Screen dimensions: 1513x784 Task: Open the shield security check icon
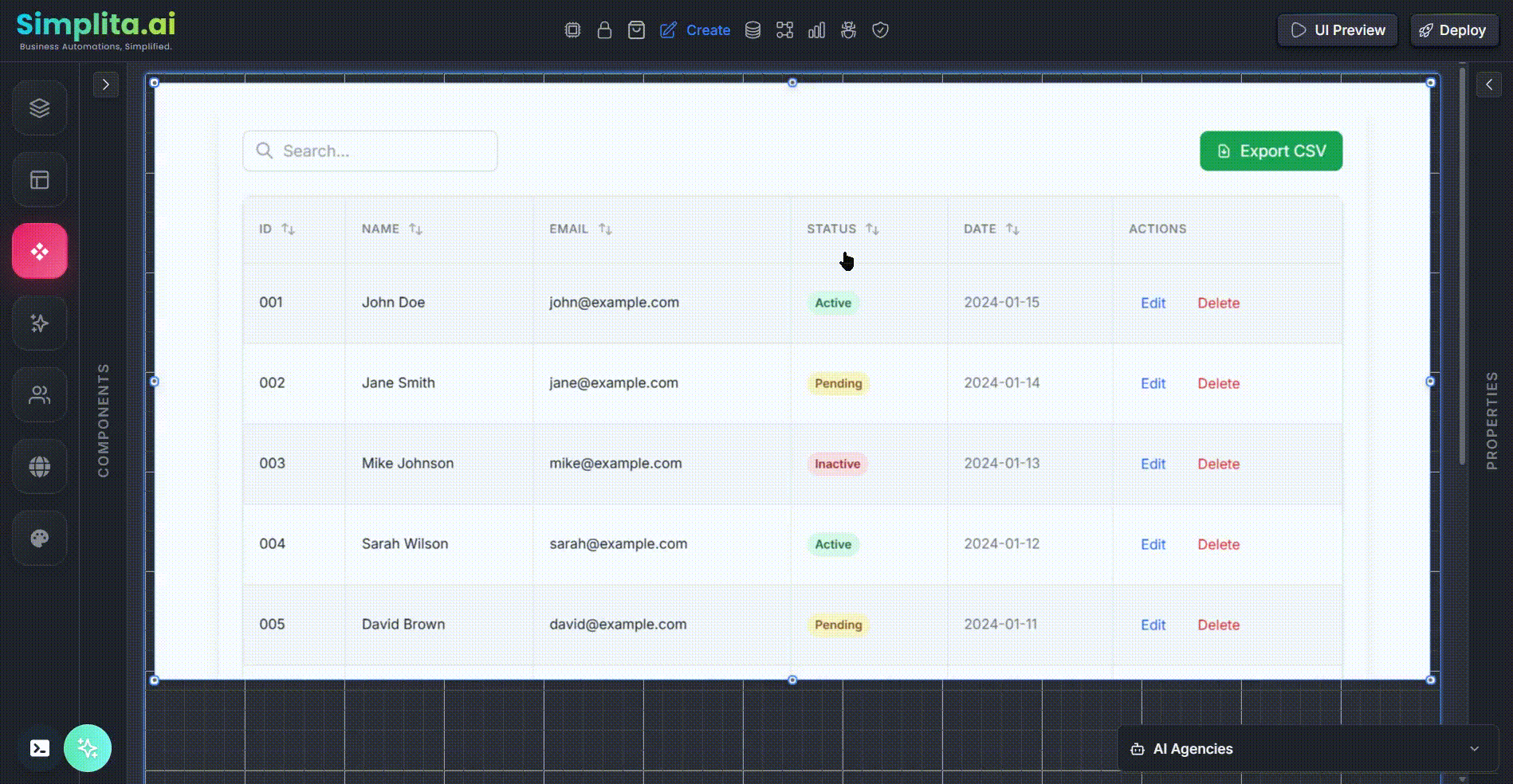pos(880,29)
